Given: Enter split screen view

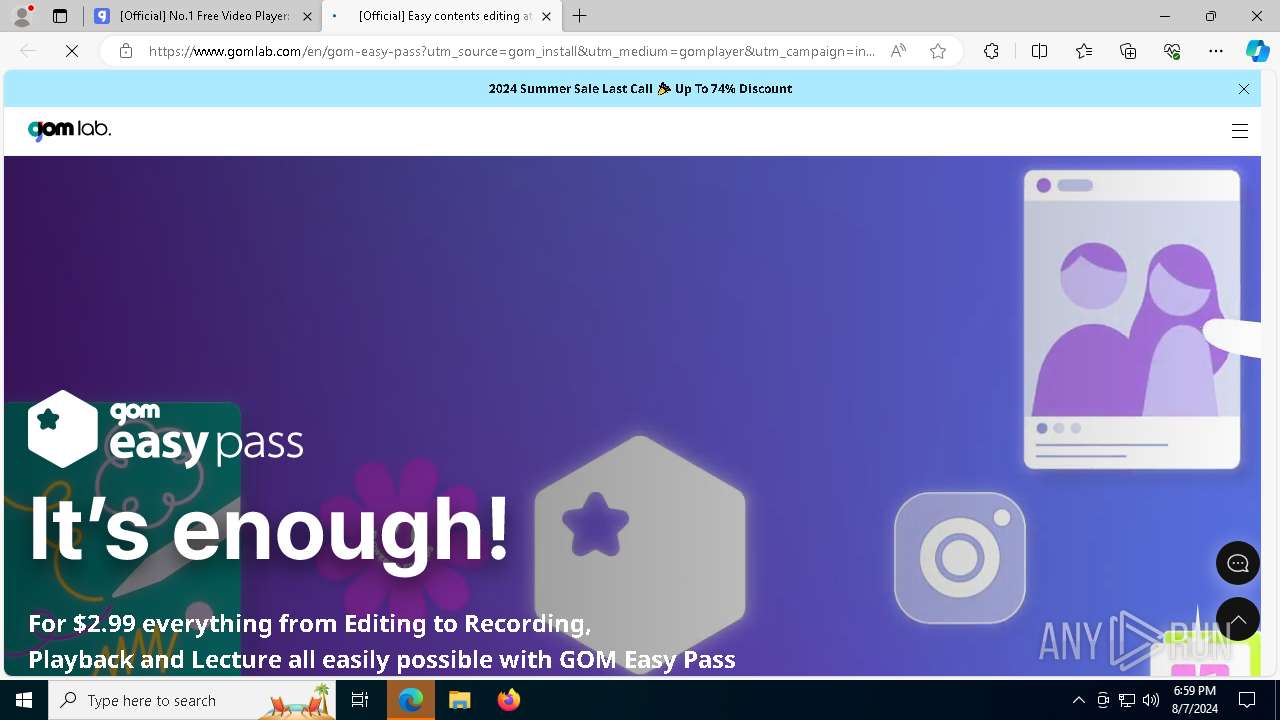Looking at the screenshot, I should tap(1039, 51).
